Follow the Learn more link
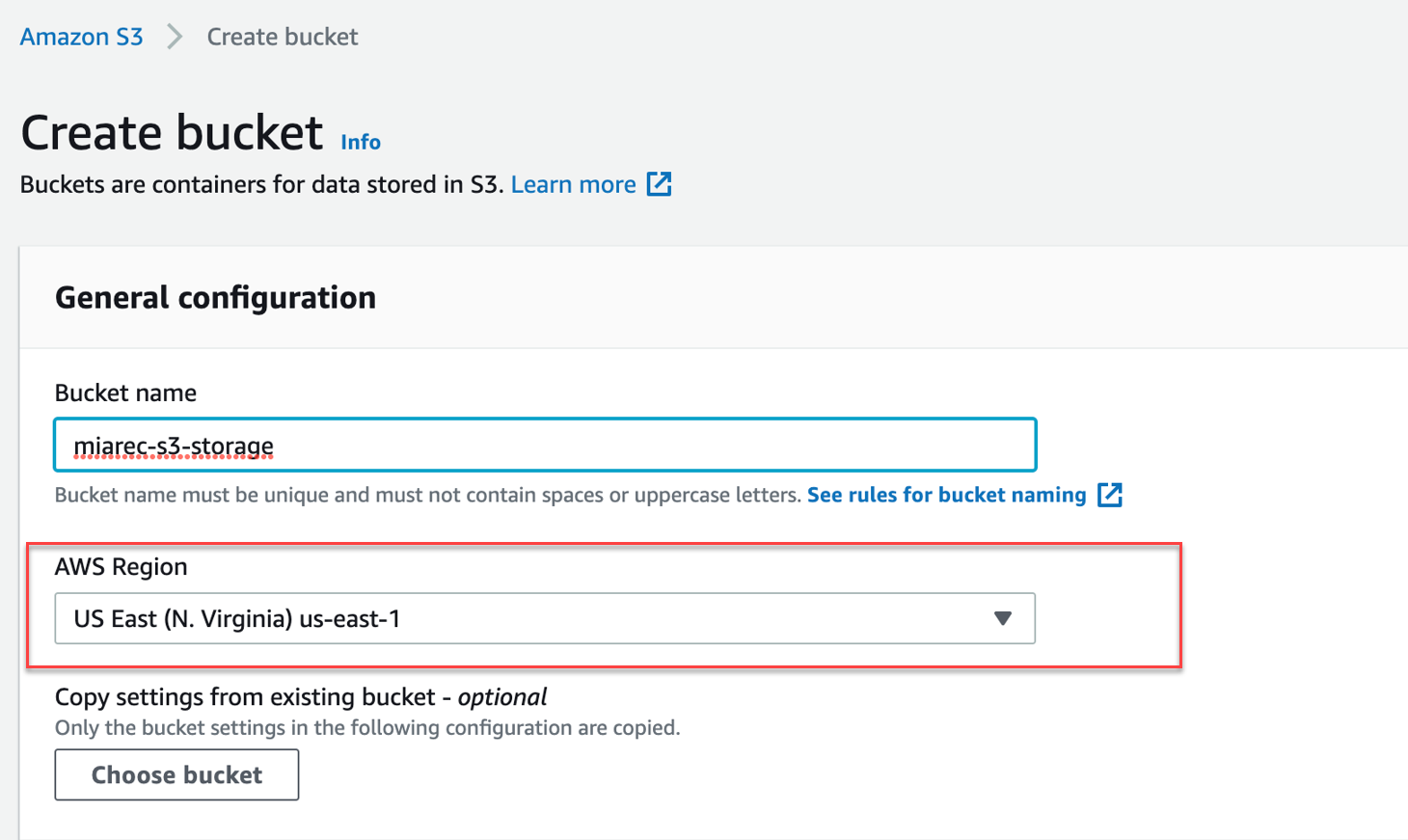 [x=573, y=184]
